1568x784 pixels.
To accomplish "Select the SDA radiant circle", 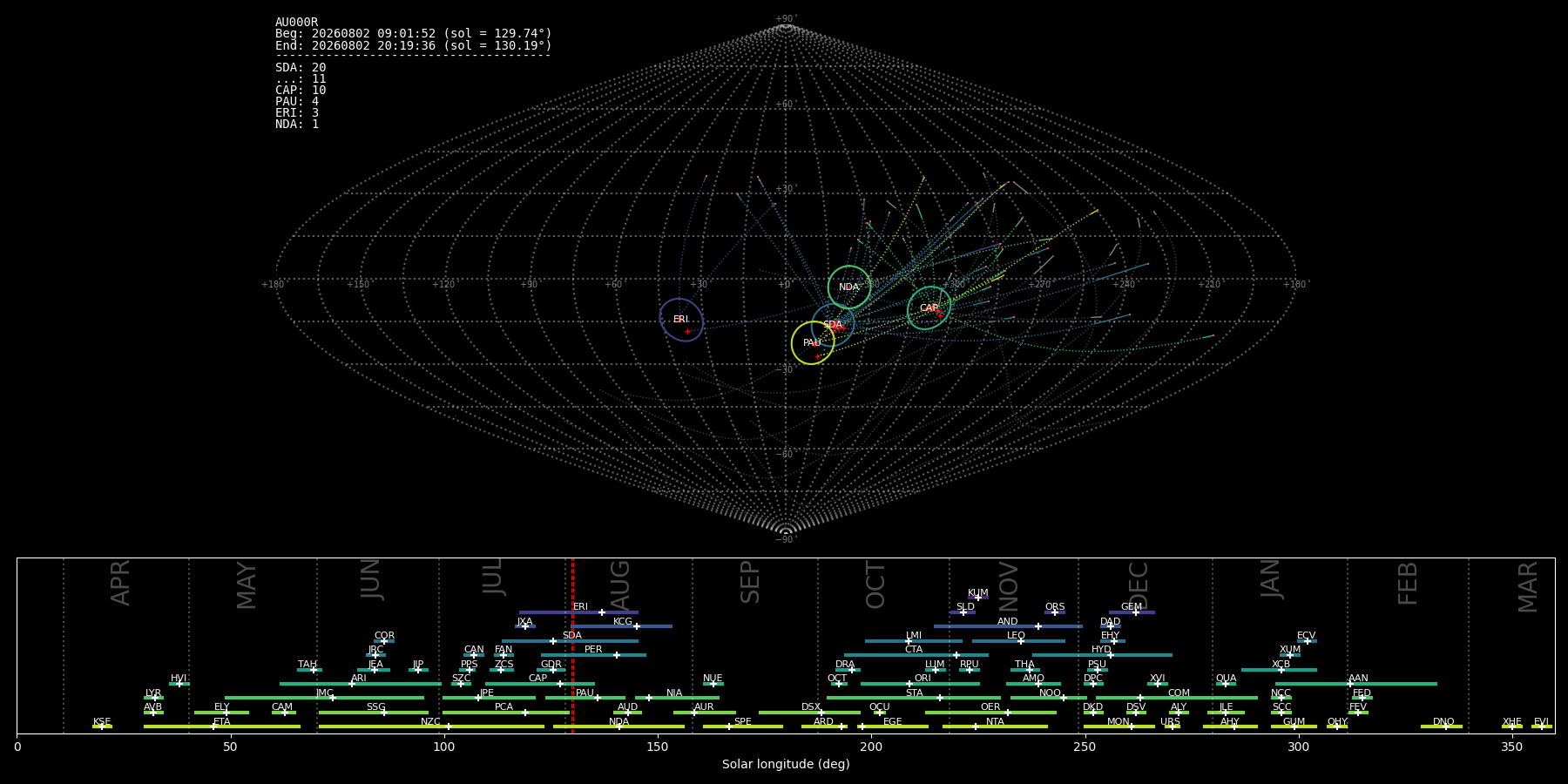I will (833, 325).
